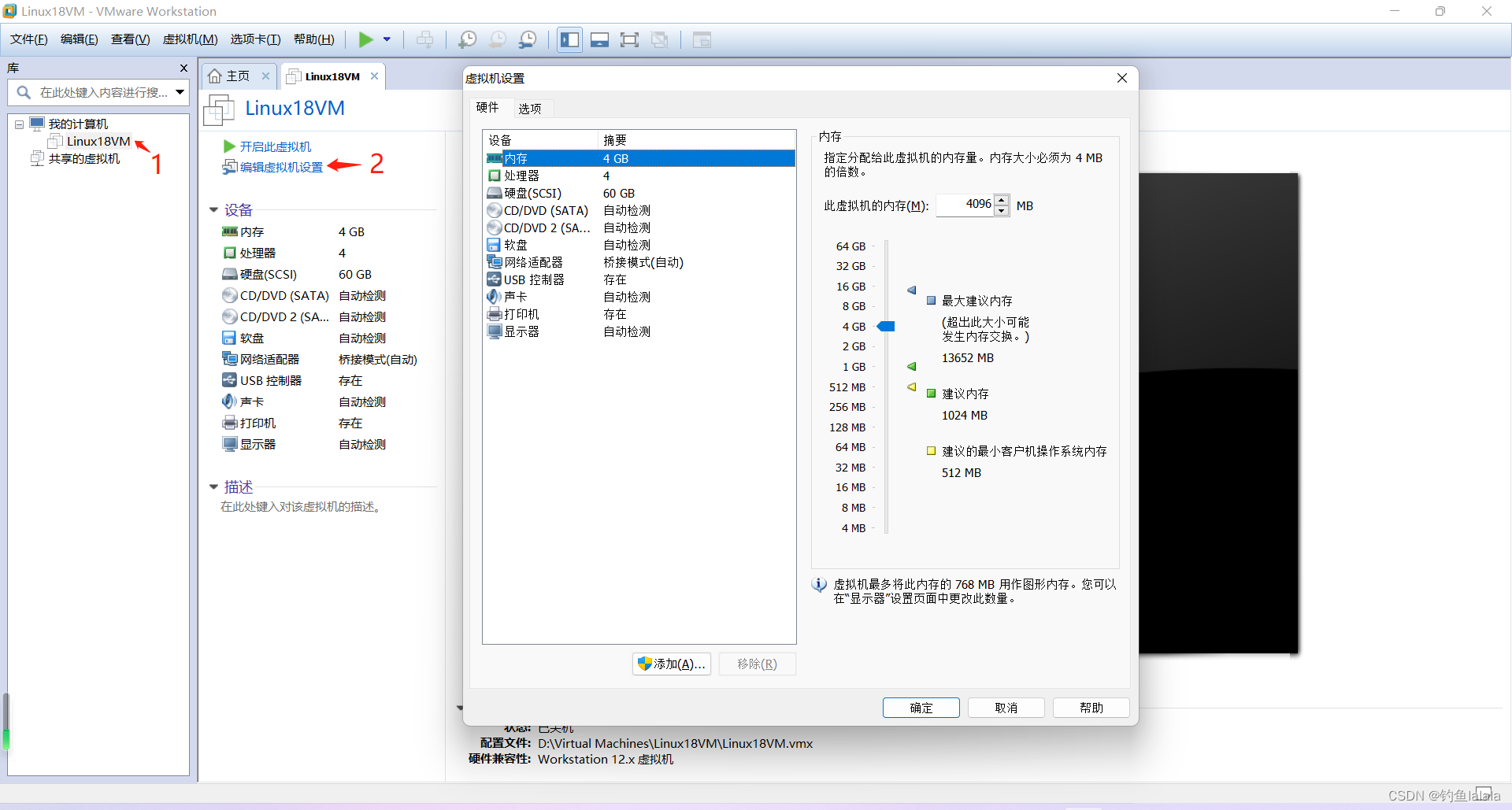Close the Linux18VM tab
1512x810 pixels.
(x=374, y=76)
